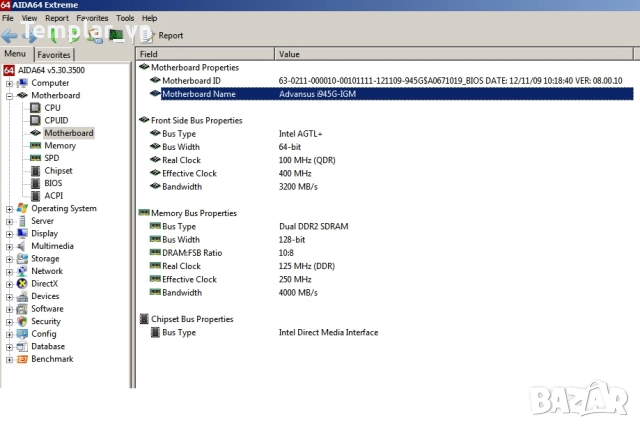640x428 pixels.
Task: Select the BIOS tree item
Action: 53,183
